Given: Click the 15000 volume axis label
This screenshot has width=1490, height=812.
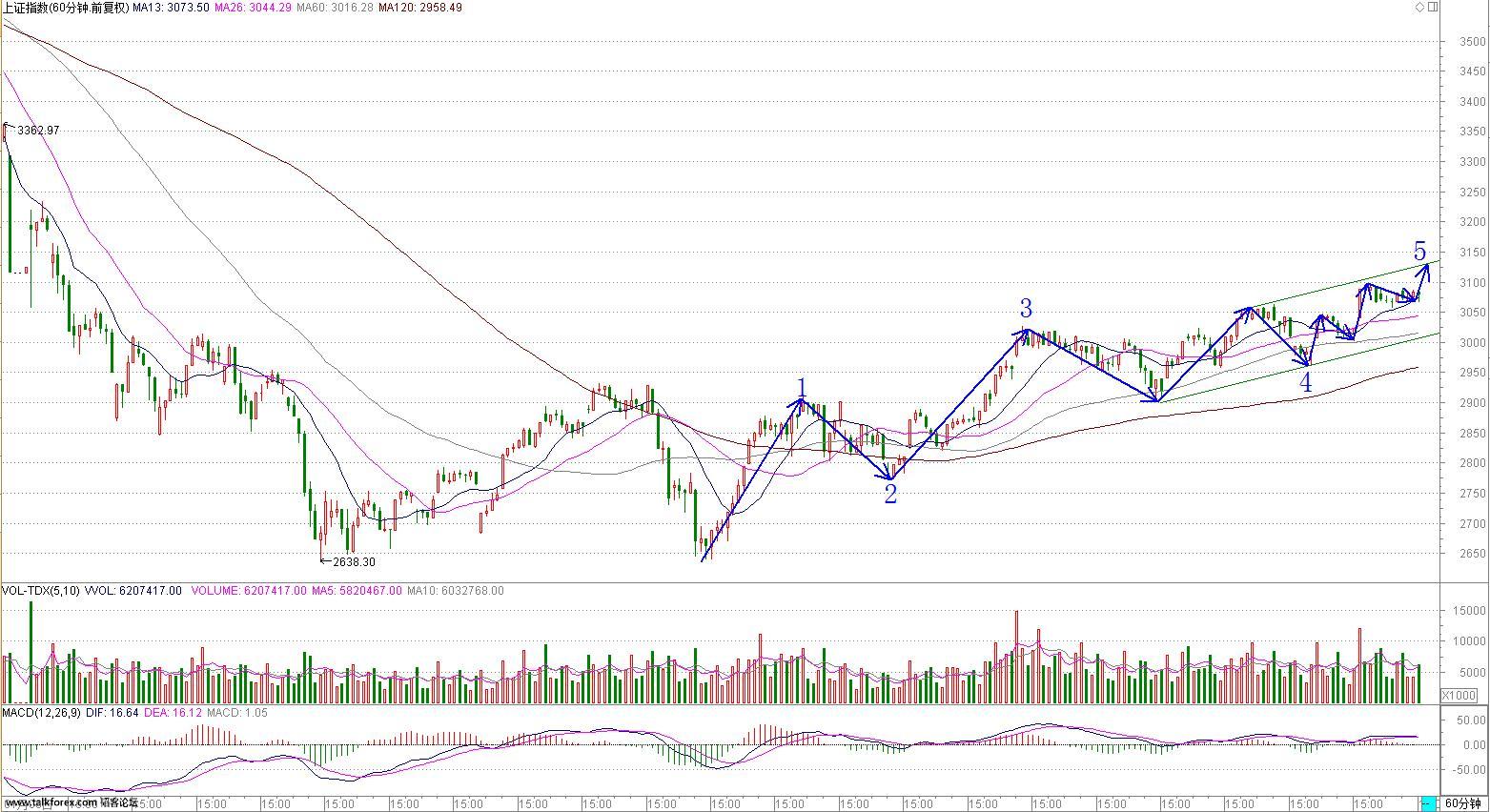Looking at the screenshot, I should pyautogui.click(x=1469, y=612).
